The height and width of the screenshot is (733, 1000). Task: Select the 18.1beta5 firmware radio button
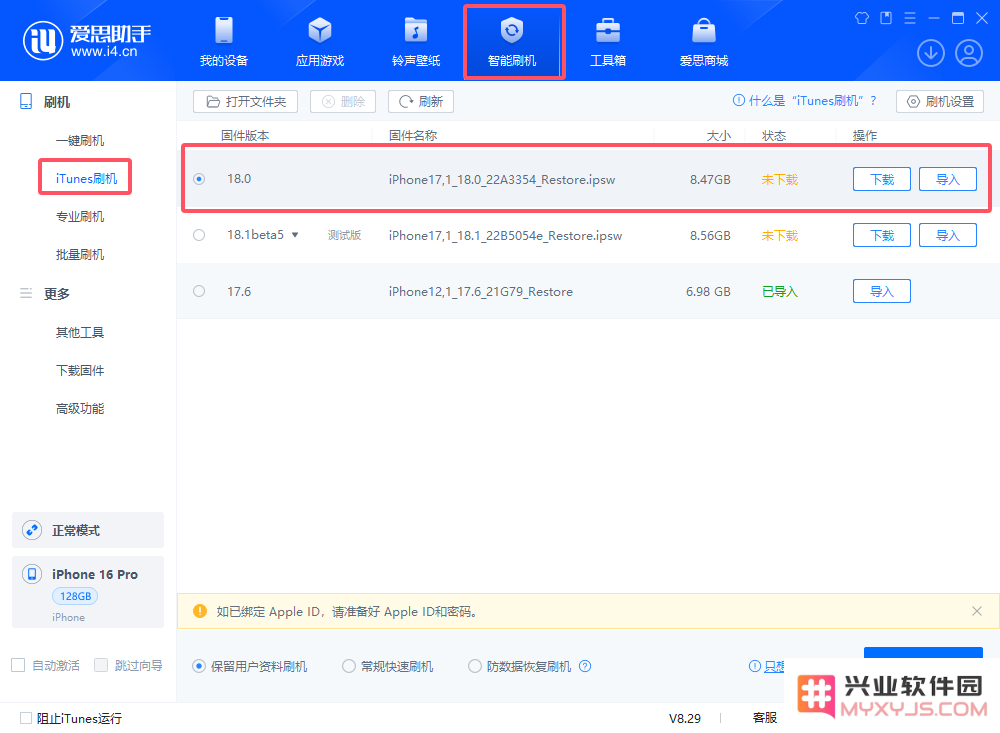pyautogui.click(x=199, y=235)
